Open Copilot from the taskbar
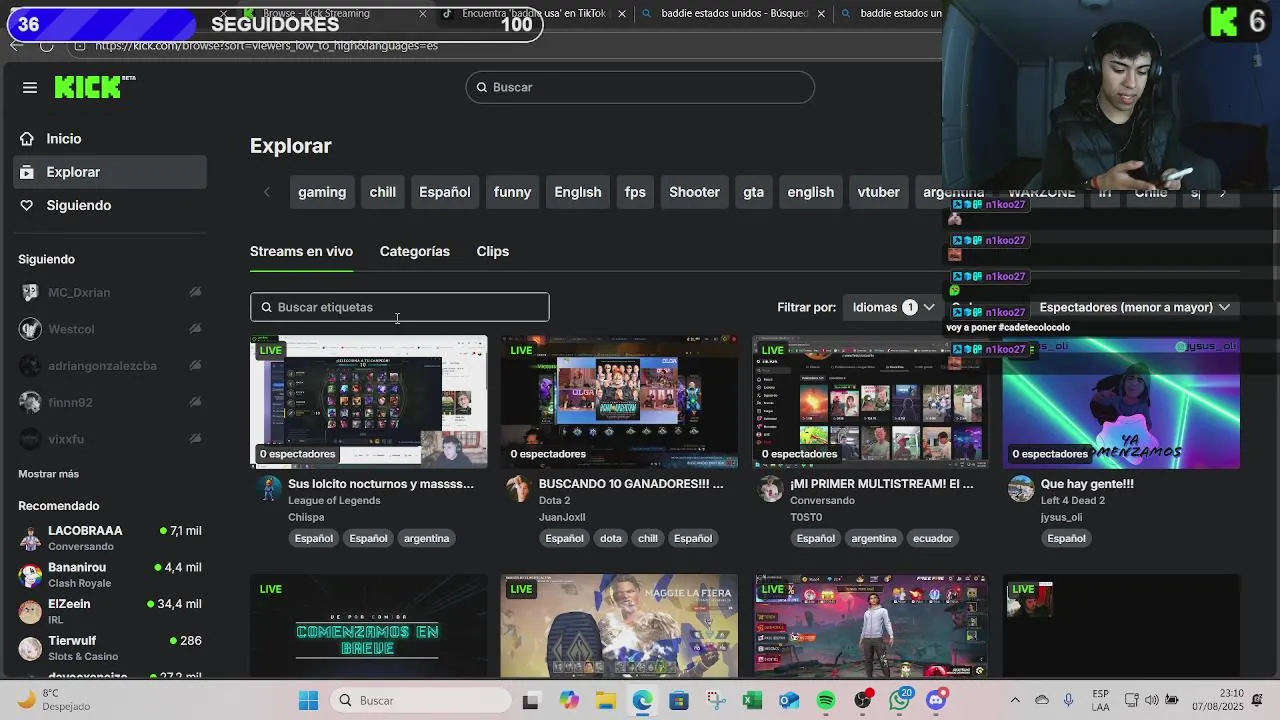The width and height of the screenshot is (1280, 720). coord(569,701)
